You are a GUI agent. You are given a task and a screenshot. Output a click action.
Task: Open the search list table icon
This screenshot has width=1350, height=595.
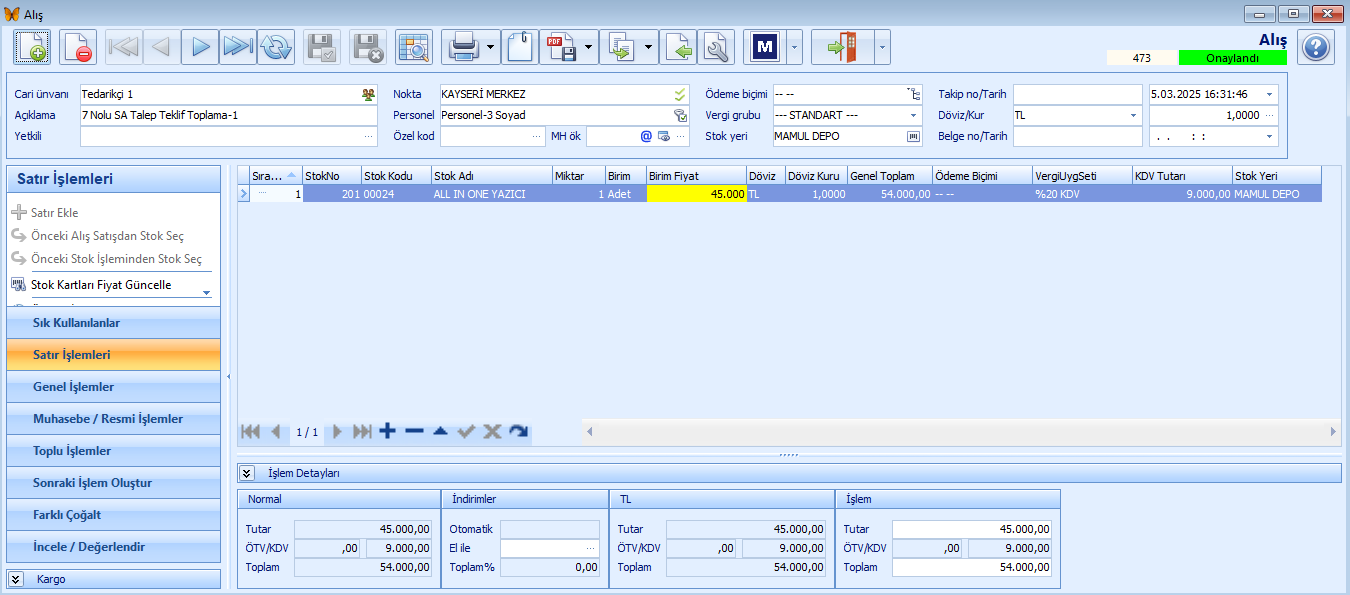coord(414,47)
